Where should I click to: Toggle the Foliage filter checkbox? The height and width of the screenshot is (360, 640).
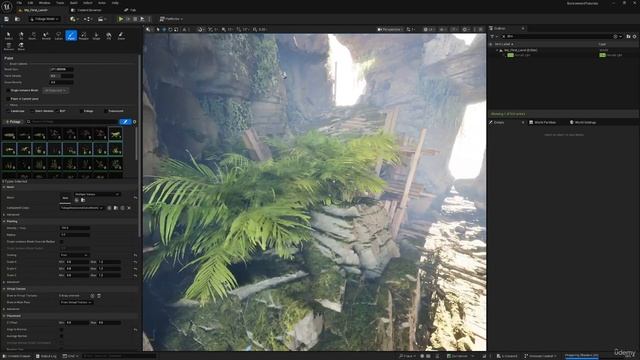81,111
